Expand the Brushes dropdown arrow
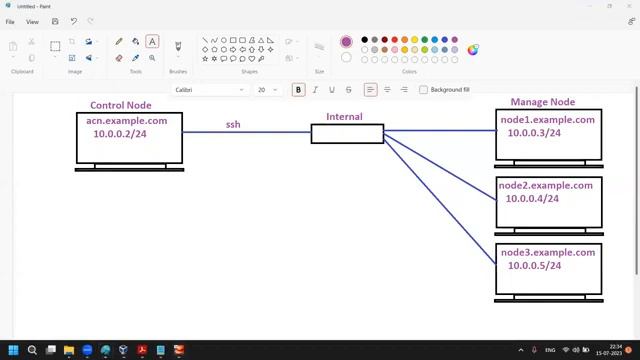Viewport: 640px width, 360px height. 178,58
